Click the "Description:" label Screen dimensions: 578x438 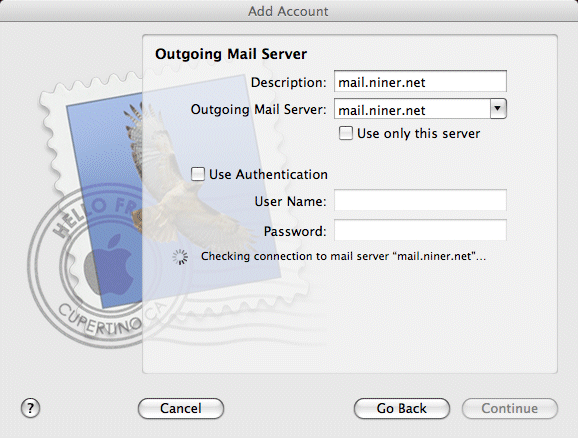pos(289,82)
